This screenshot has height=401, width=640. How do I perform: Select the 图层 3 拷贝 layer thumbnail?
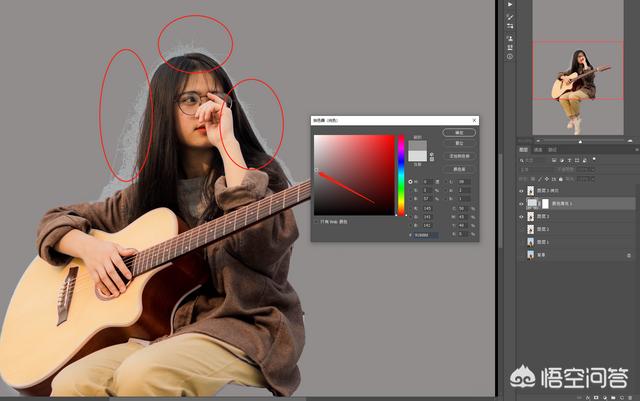pos(531,191)
